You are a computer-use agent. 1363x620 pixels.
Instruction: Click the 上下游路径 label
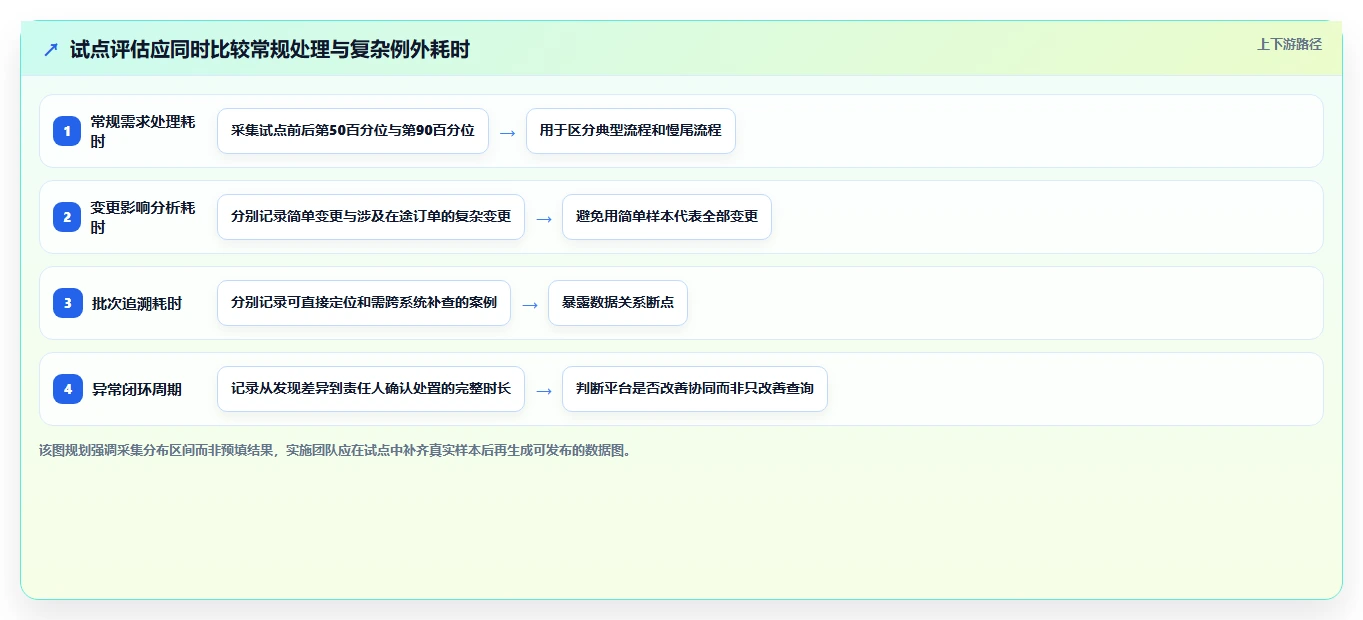click(x=1289, y=44)
